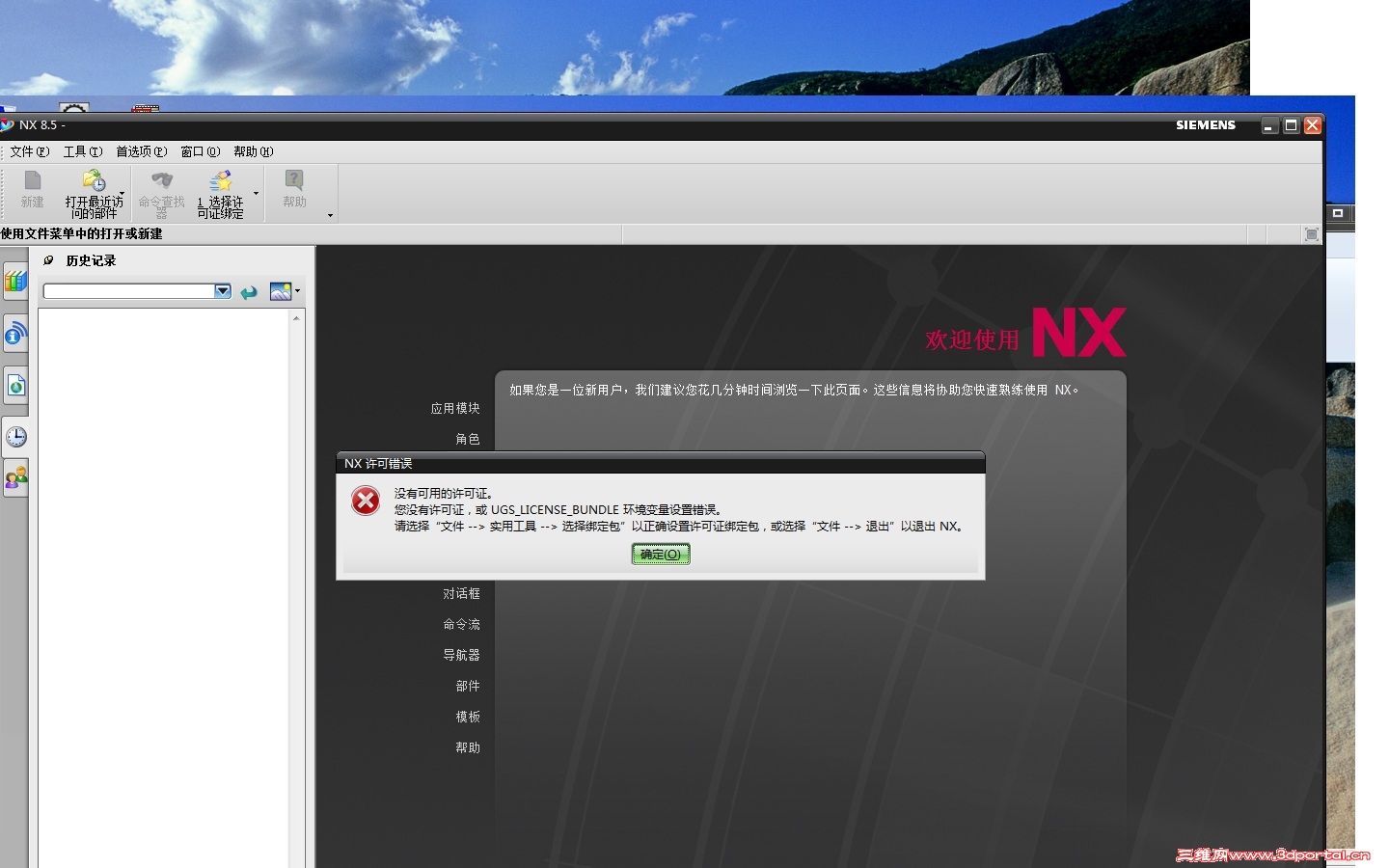The width and height of the screenshot is (1389, 868).
Task: Open the web browser page tab in sidebar
Action: (x=15, y=386)
